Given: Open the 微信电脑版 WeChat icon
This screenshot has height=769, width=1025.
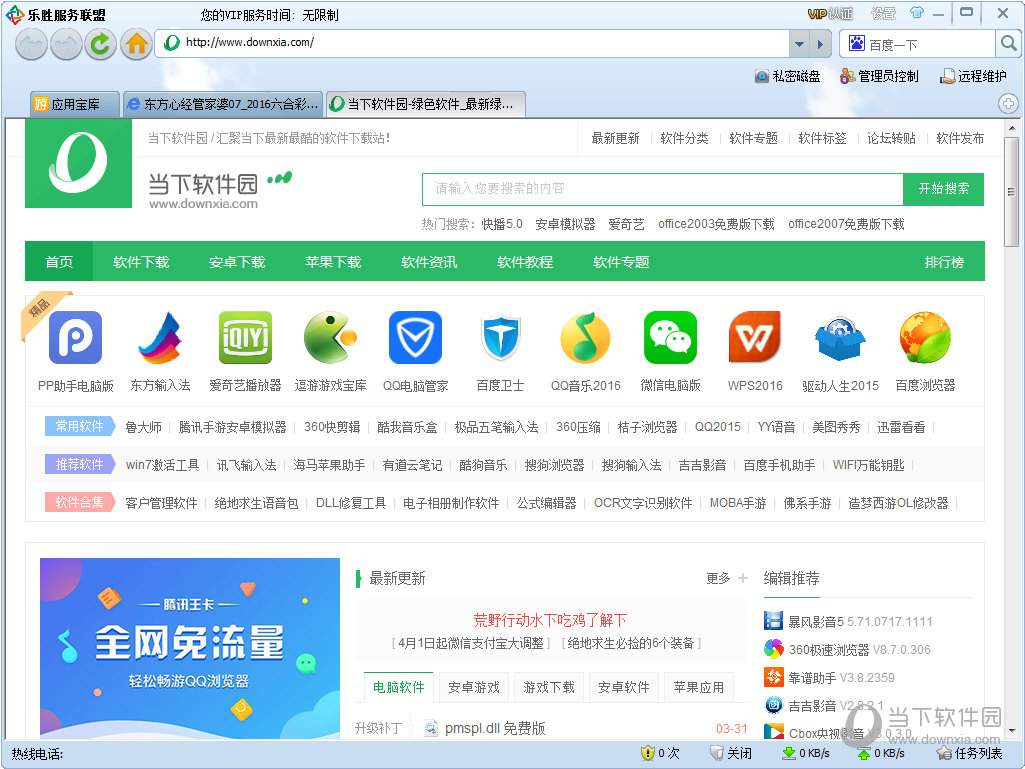Looking at the screenshot, I should tap(670, 339).
